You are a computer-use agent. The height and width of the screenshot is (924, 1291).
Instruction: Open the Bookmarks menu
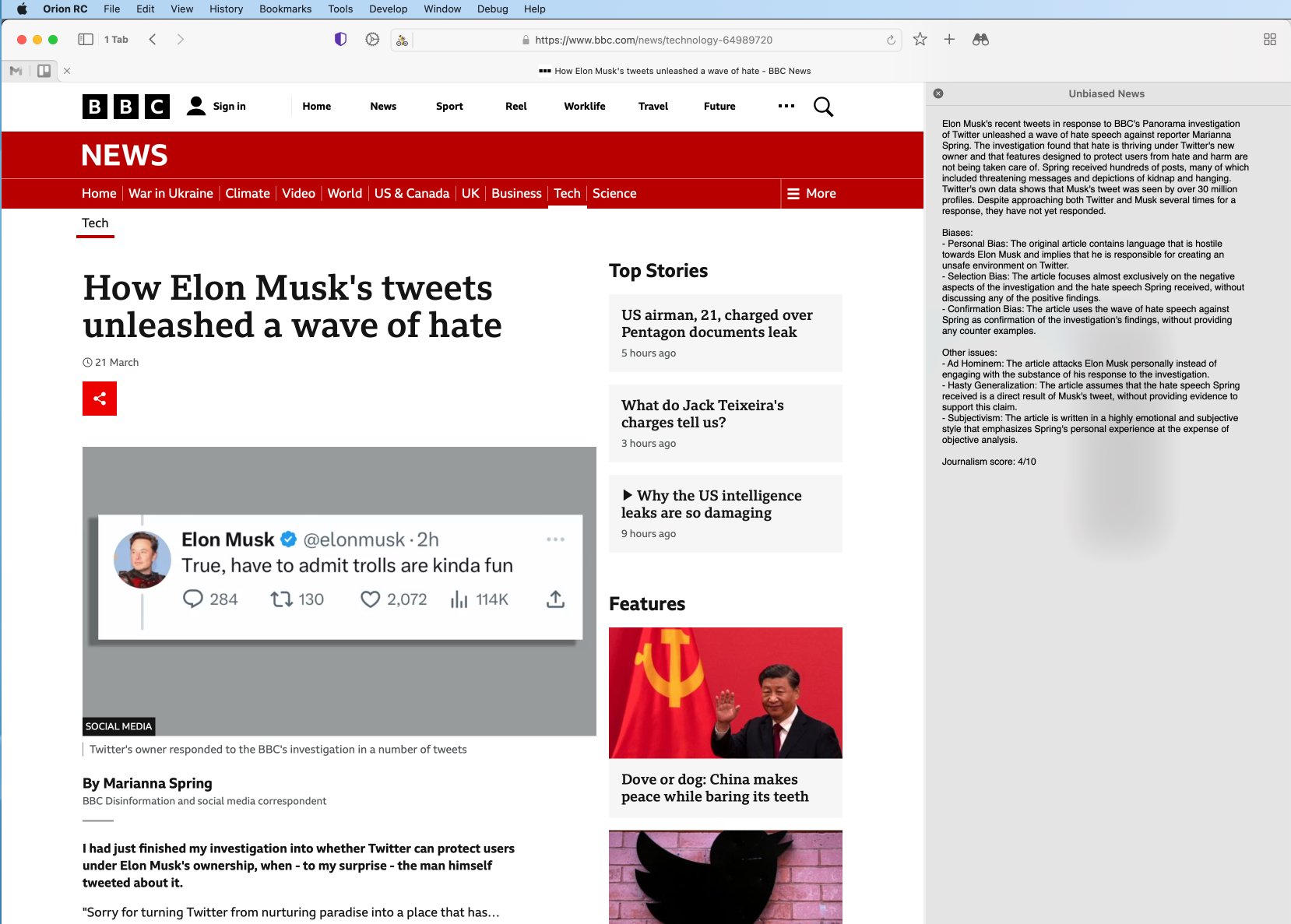tap(286, 9)
